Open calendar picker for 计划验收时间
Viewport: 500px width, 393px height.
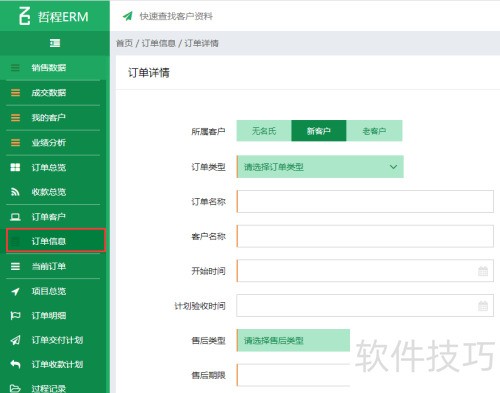[x=483, y=306]
